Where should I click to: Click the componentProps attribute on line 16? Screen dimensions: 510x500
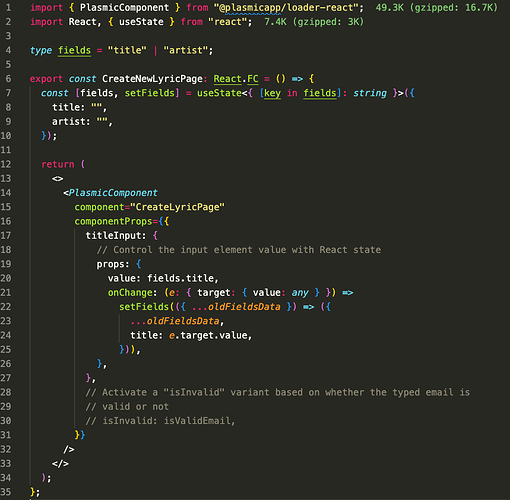pos(113,222)
